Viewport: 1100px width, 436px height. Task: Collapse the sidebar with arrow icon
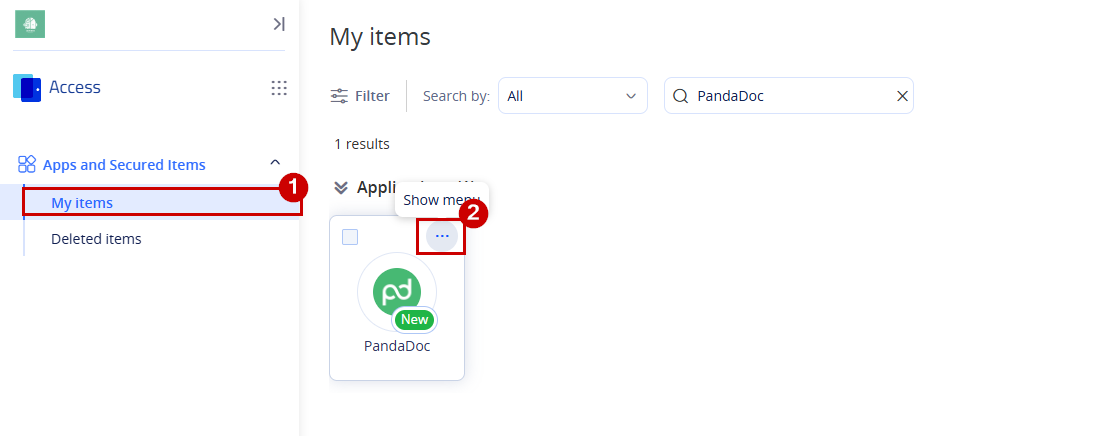[x=279, y=24]
